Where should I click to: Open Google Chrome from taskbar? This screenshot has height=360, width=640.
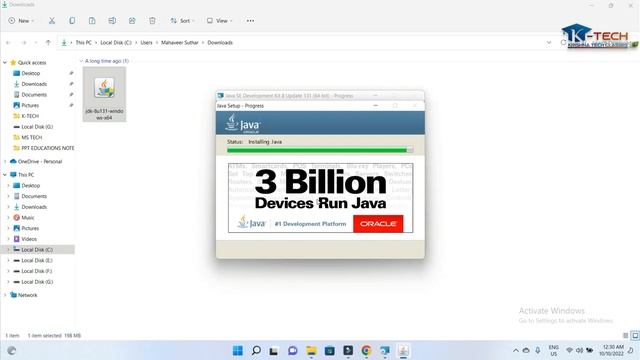coord(367,351)
